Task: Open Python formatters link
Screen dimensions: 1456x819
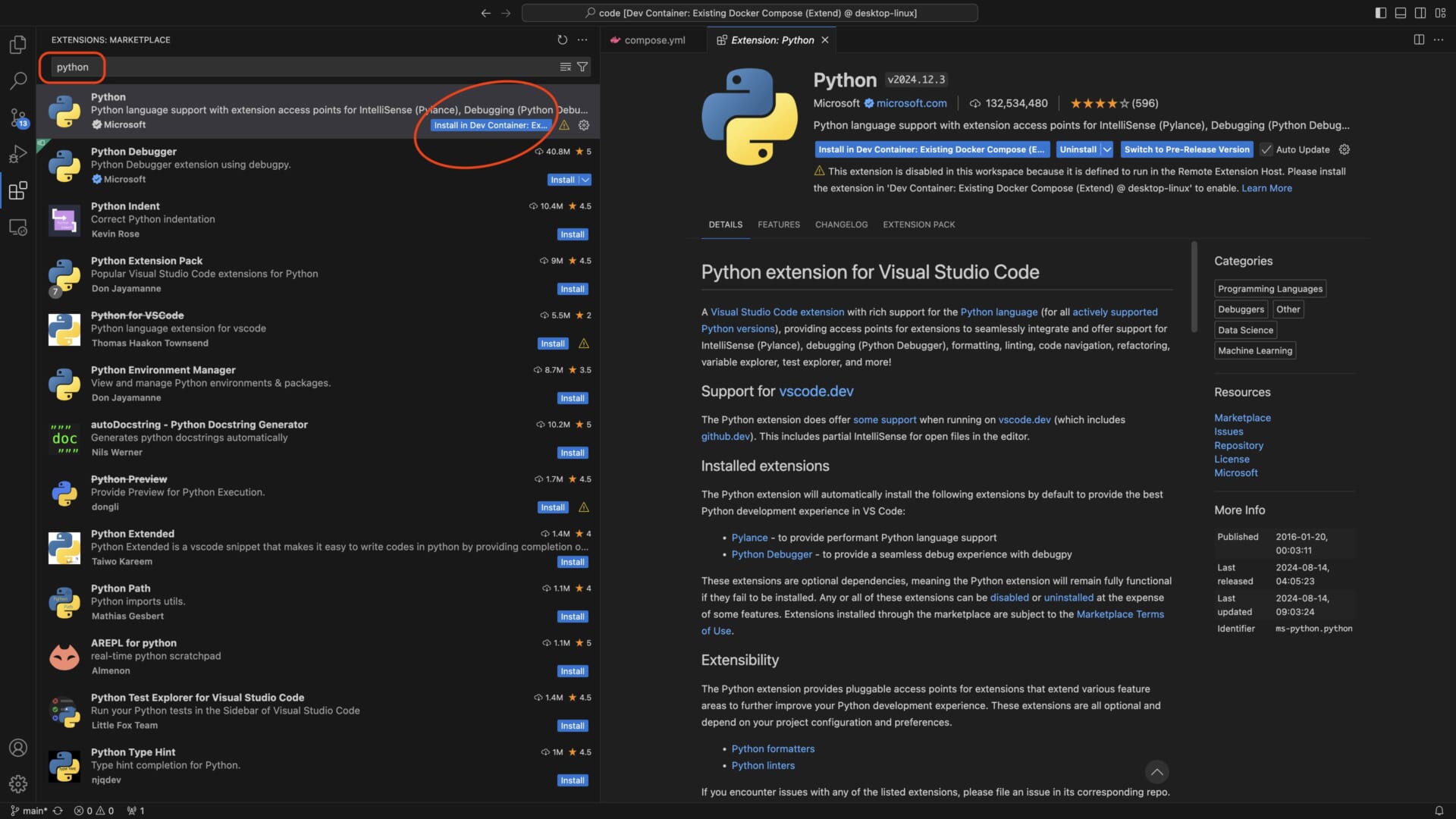Action: click(773, 749)
